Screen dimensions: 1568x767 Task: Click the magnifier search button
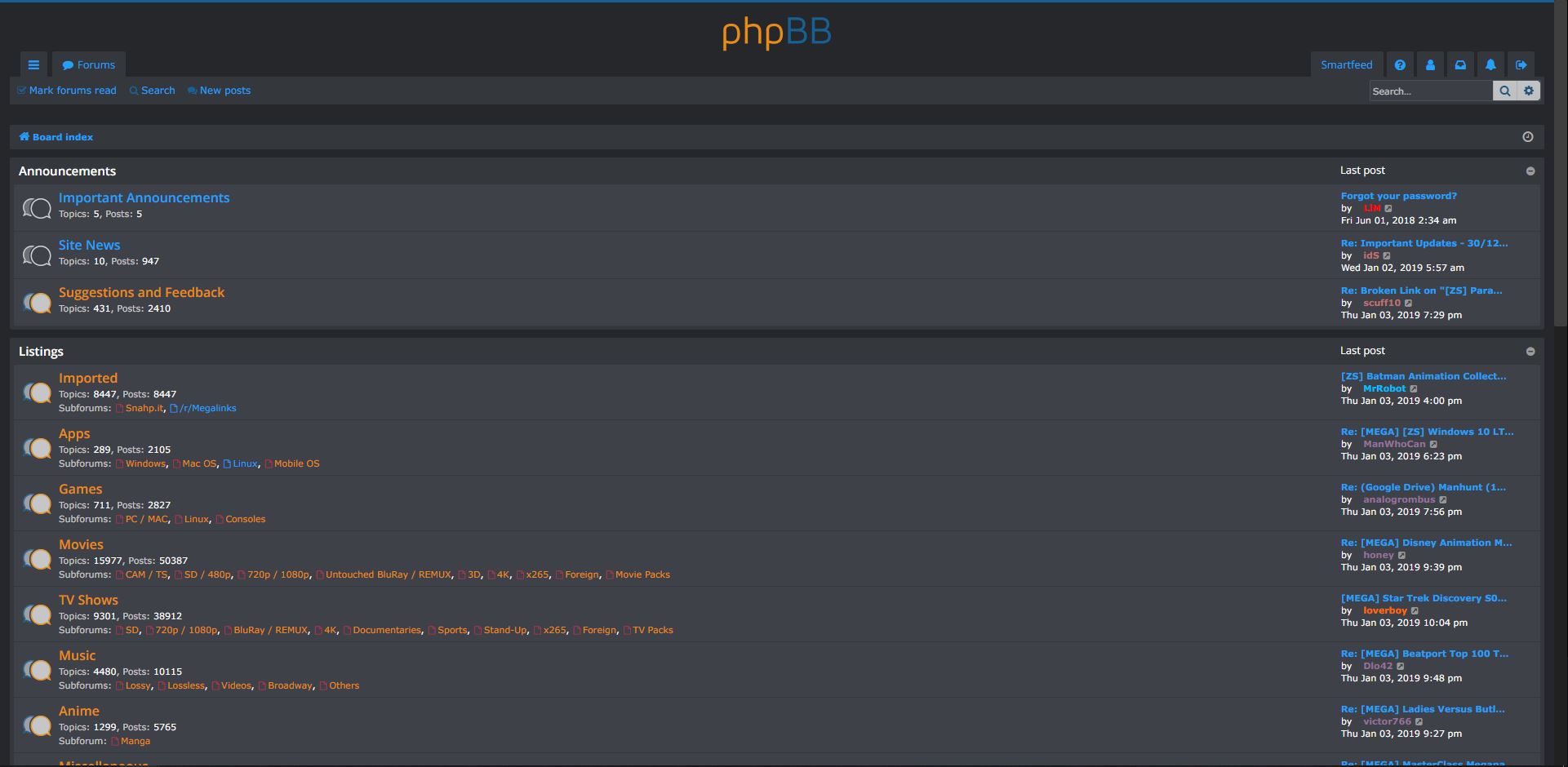[x=1504, y=91]
